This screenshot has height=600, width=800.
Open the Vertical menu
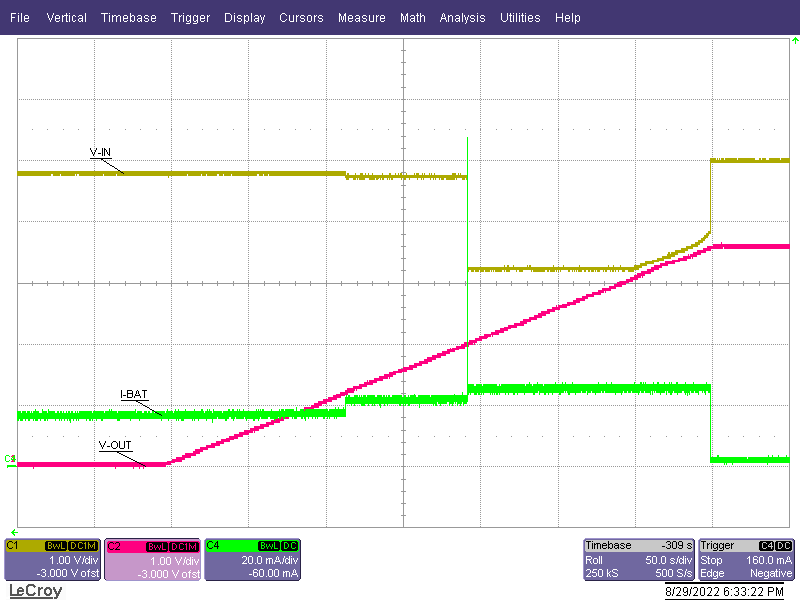click(x=66, y=18)
